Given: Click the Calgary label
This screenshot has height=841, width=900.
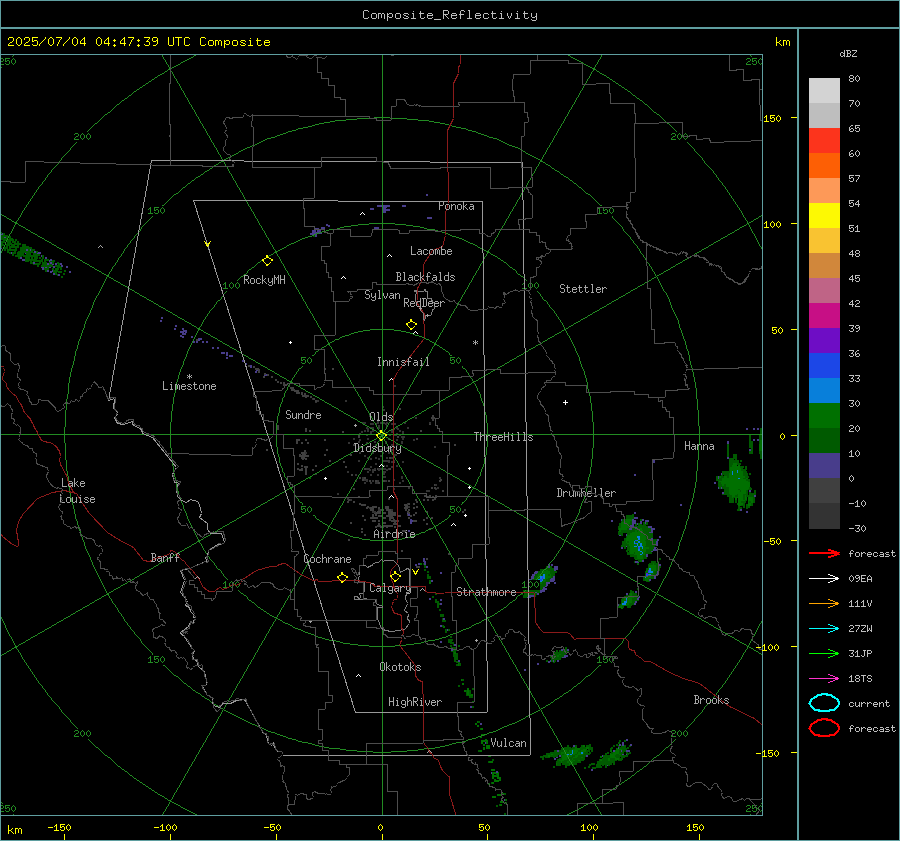Looking at the screenshot, I should 390,588.
